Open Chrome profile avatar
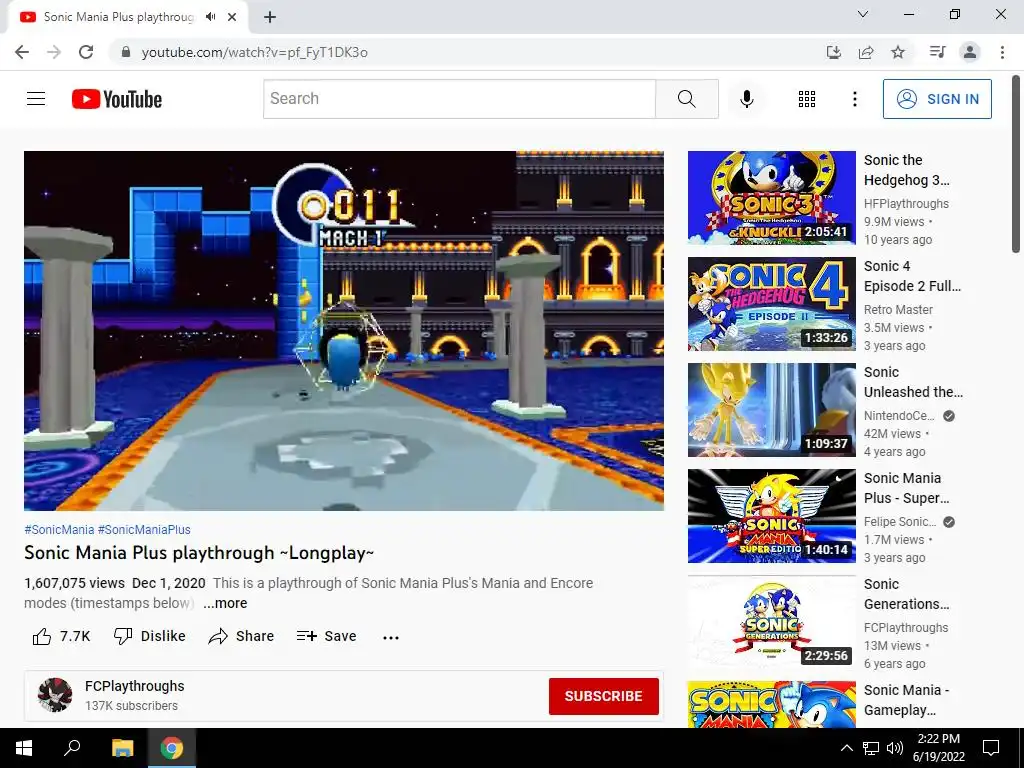 (x=970, y=52)
